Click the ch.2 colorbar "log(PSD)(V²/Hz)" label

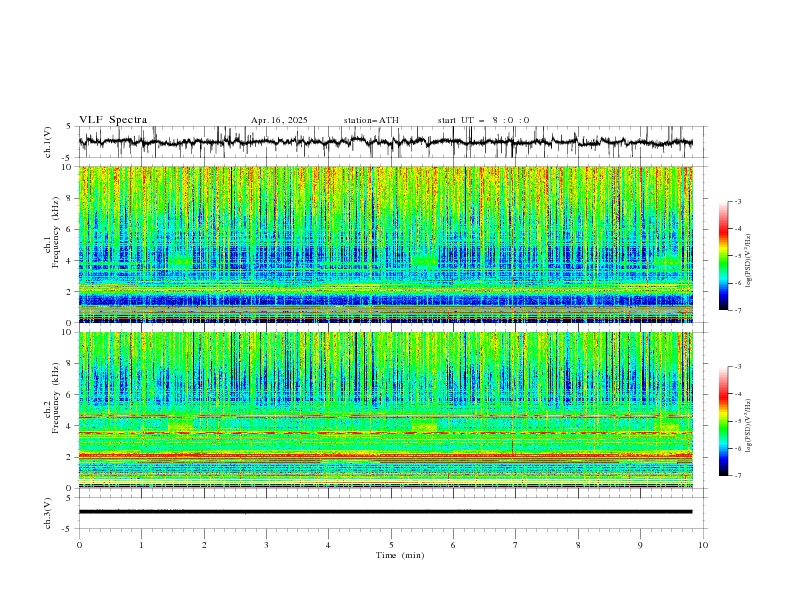(748, 426)
